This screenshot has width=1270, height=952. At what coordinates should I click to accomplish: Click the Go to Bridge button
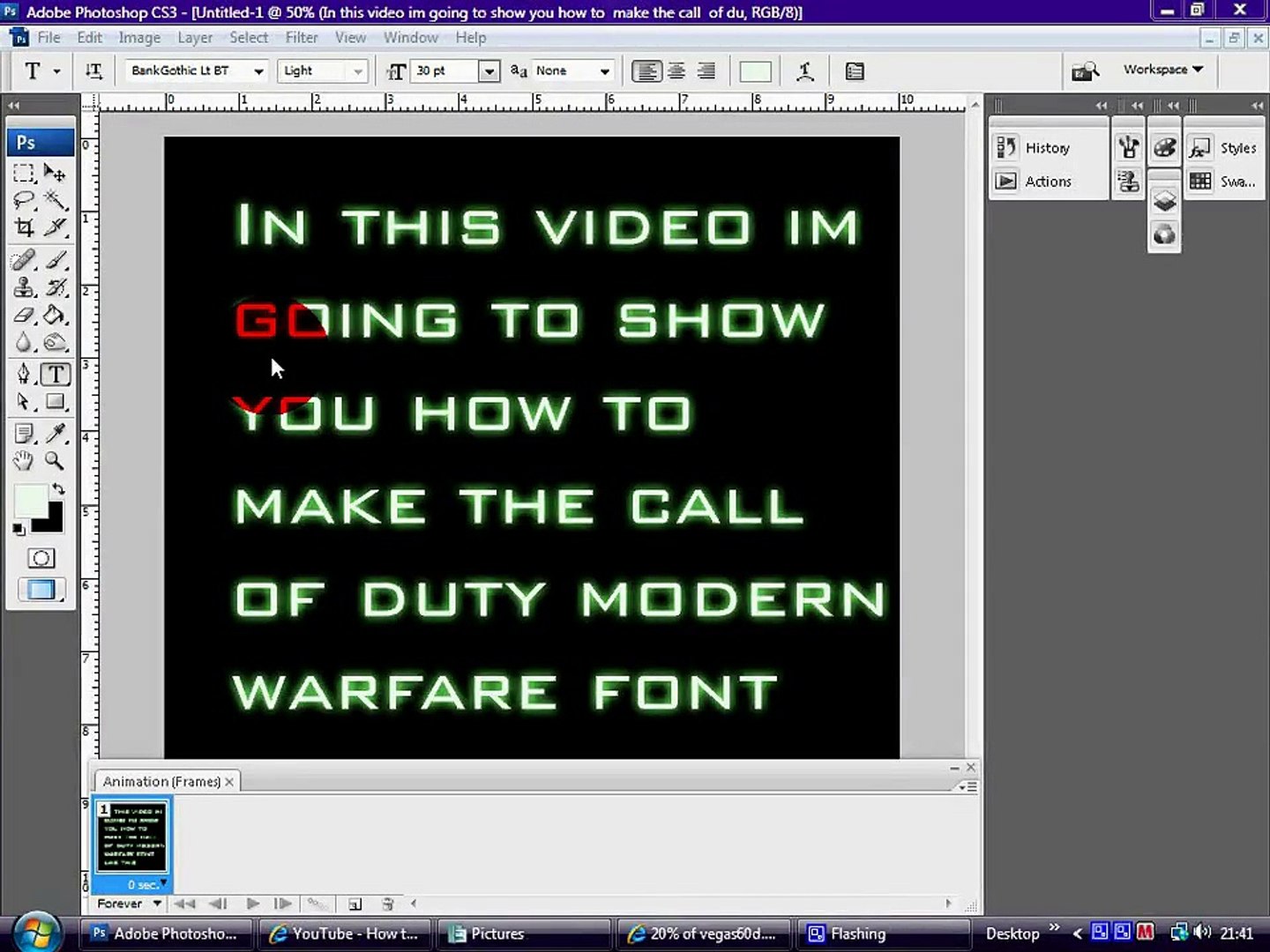tap(1086, 71)
